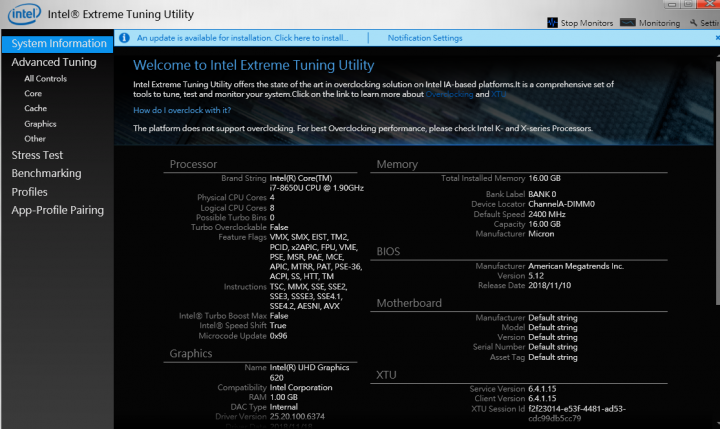Click the 'American Megatrends Inc.' value
The height and width of the screenshot is (429, 720).
576,266
